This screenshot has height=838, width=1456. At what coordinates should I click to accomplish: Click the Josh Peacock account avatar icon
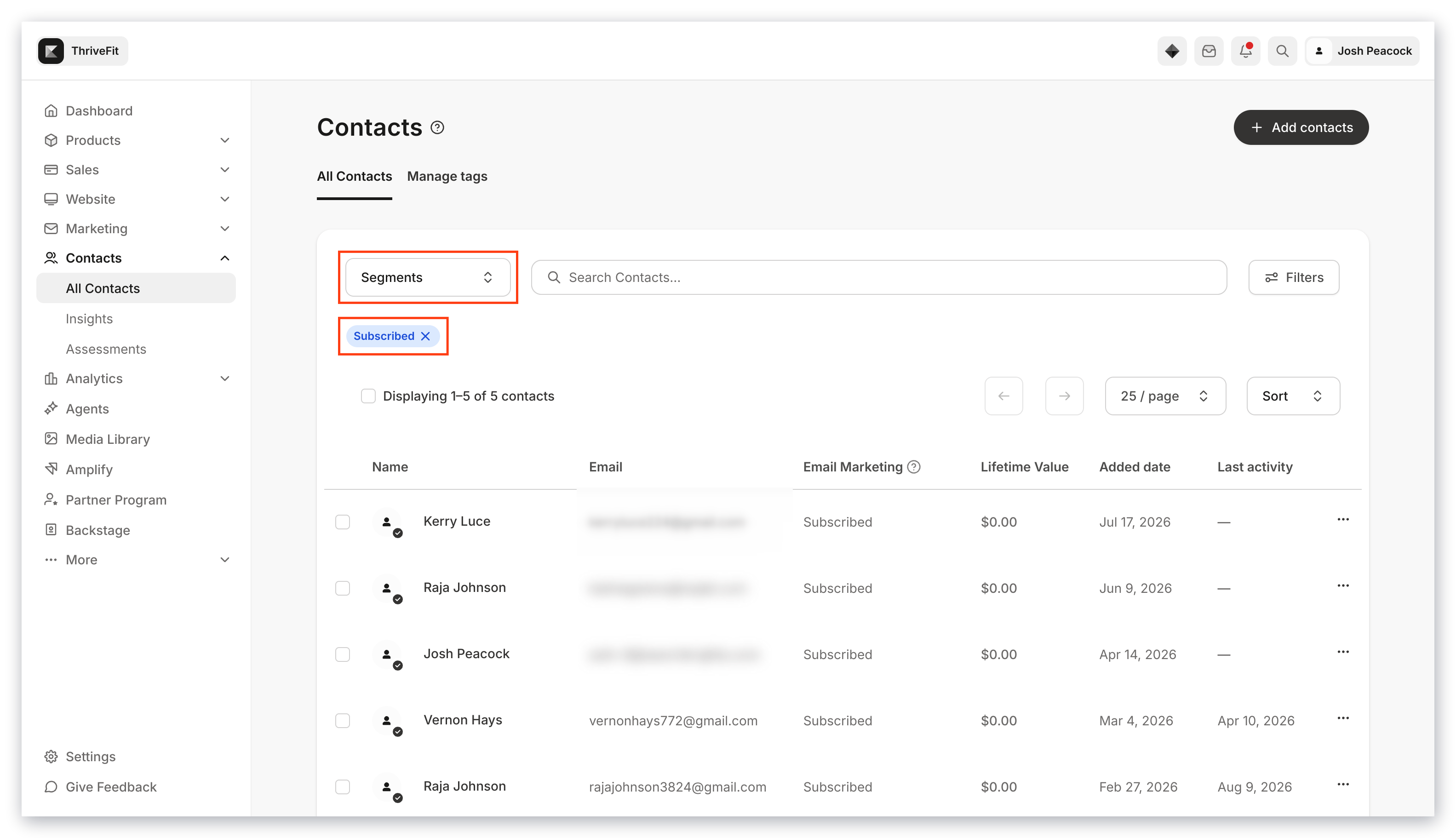coord(1319,51)
